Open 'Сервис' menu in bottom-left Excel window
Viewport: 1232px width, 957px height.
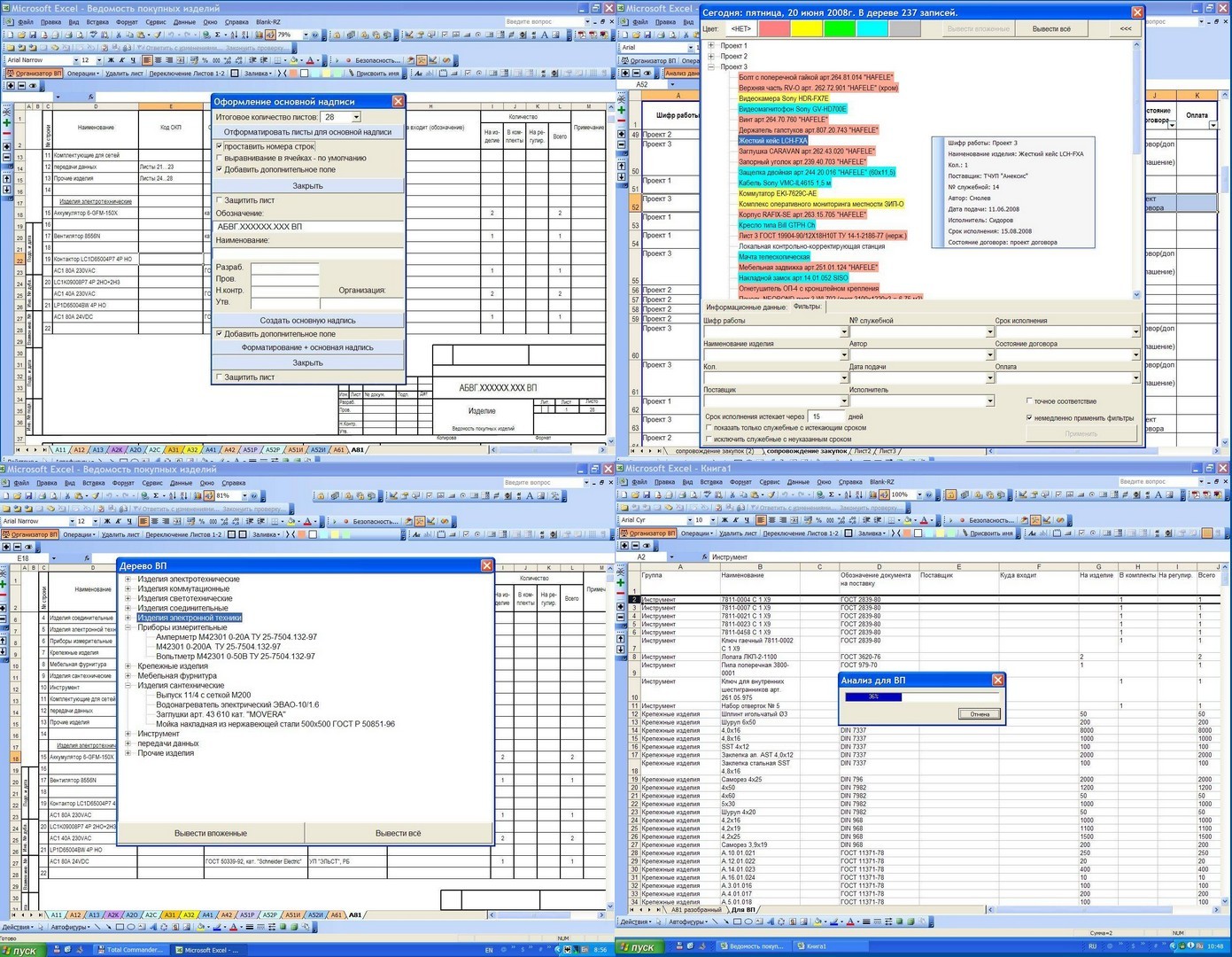(x=152, y=483)
